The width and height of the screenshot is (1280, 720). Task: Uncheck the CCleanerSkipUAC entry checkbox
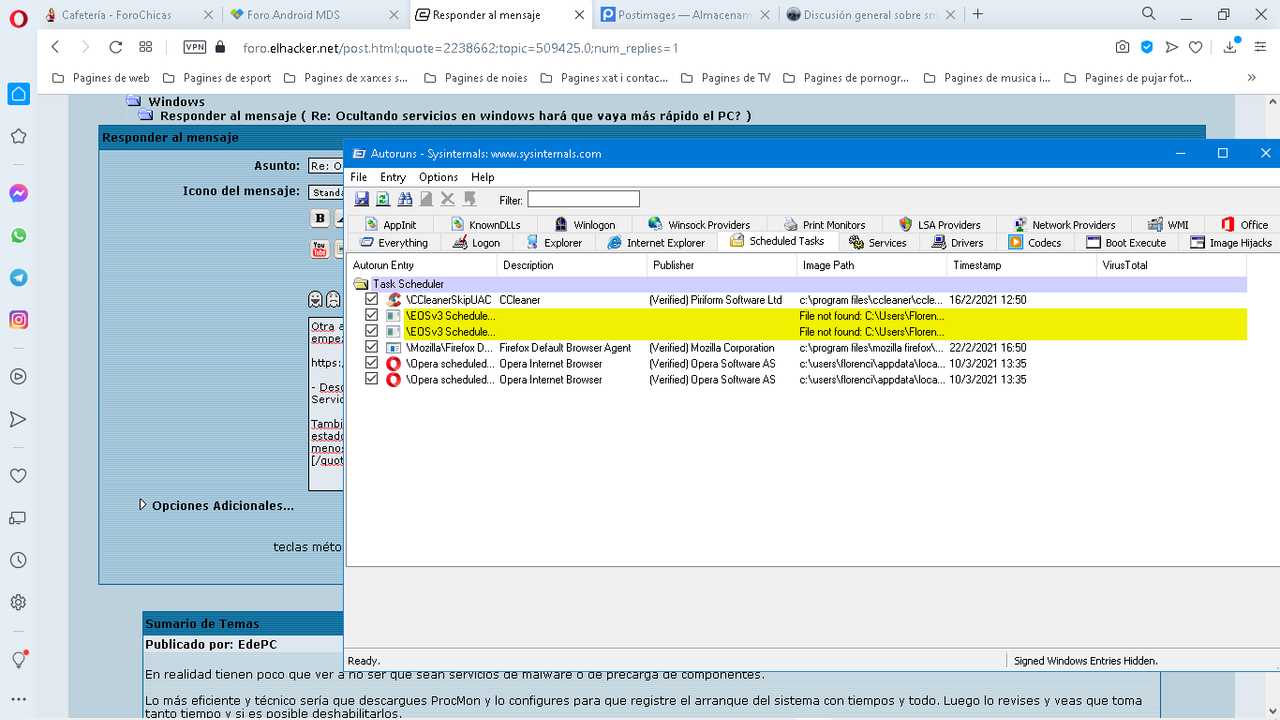(372, 300)
